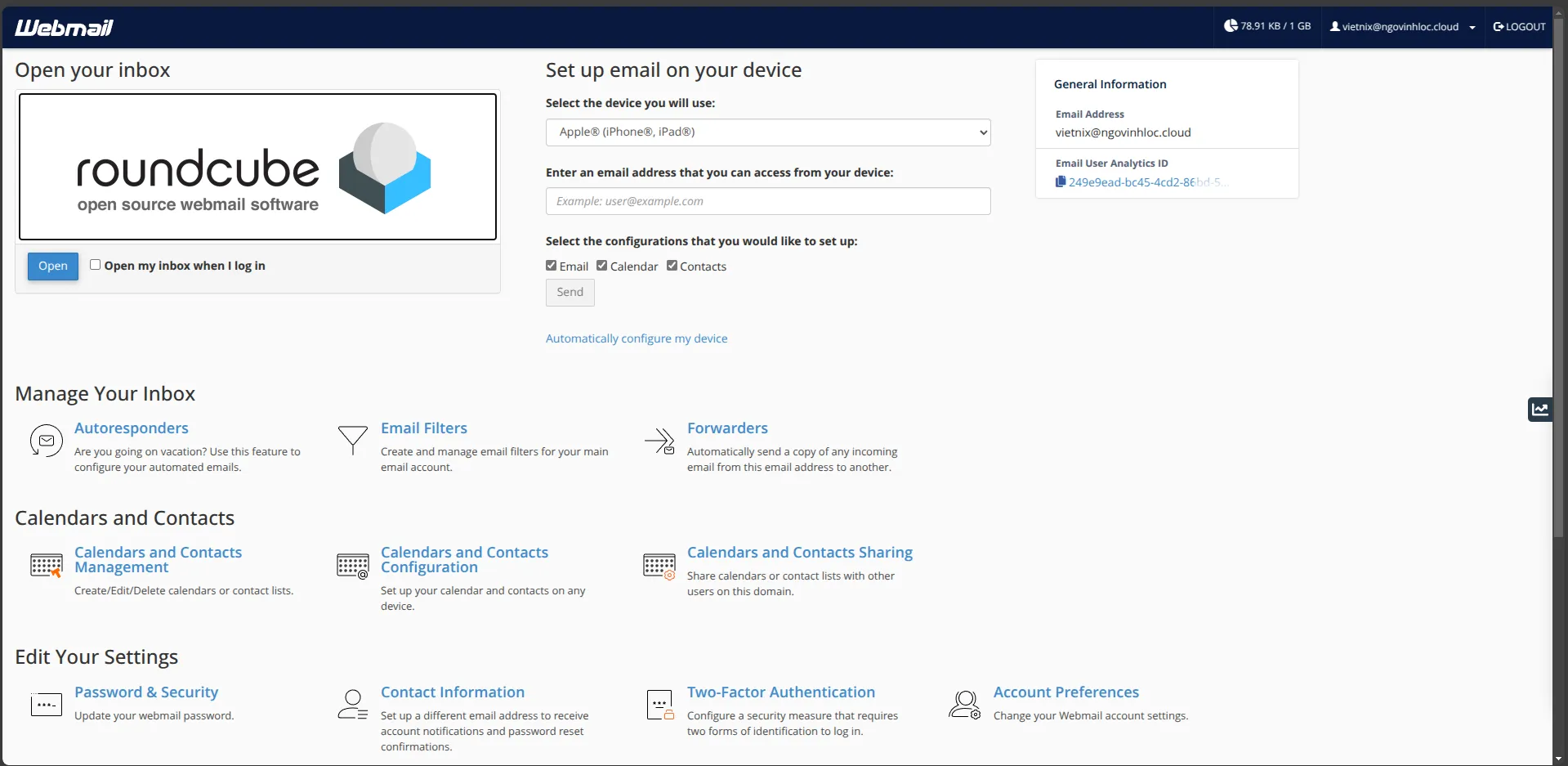Click the Autoresponders envelope icon
This screenshot has width=1568, height=766.
pyautogui.click(x=46, y=441)
